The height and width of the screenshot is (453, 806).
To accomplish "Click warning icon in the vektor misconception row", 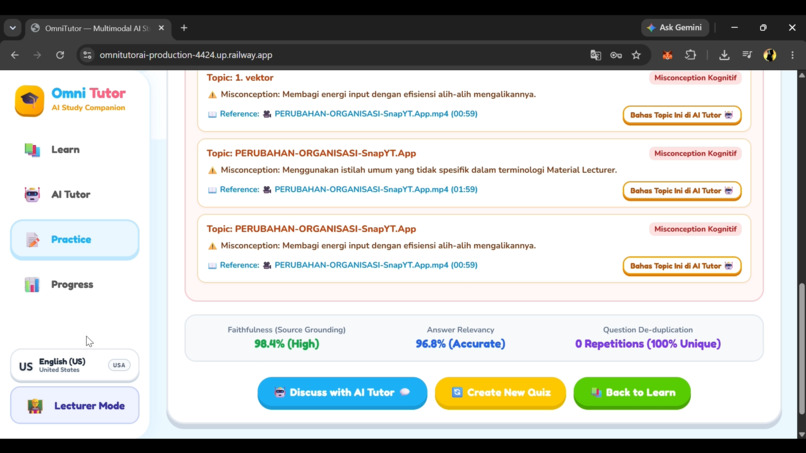I will click(212, 95).
